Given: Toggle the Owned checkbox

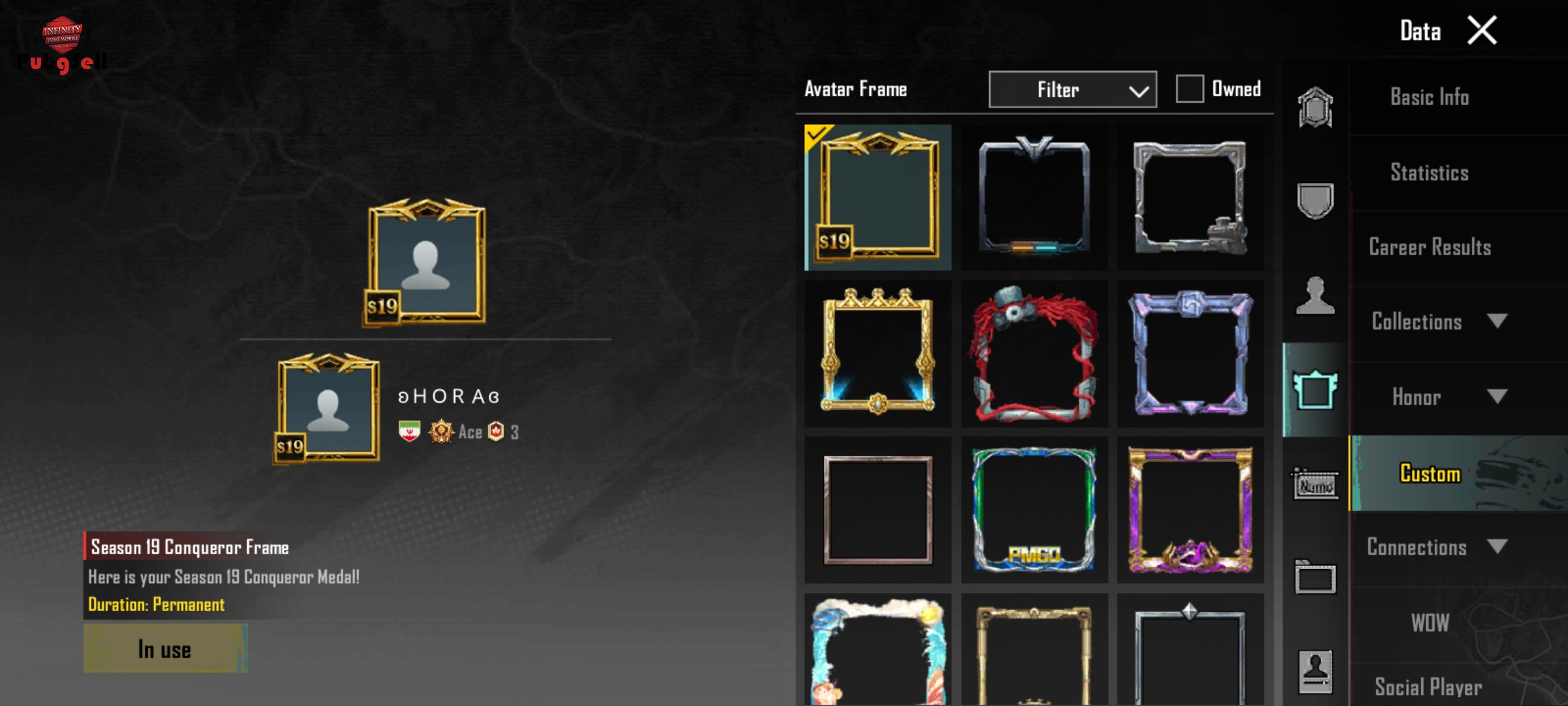Looking at the screenshot, I should [1190, 88].
